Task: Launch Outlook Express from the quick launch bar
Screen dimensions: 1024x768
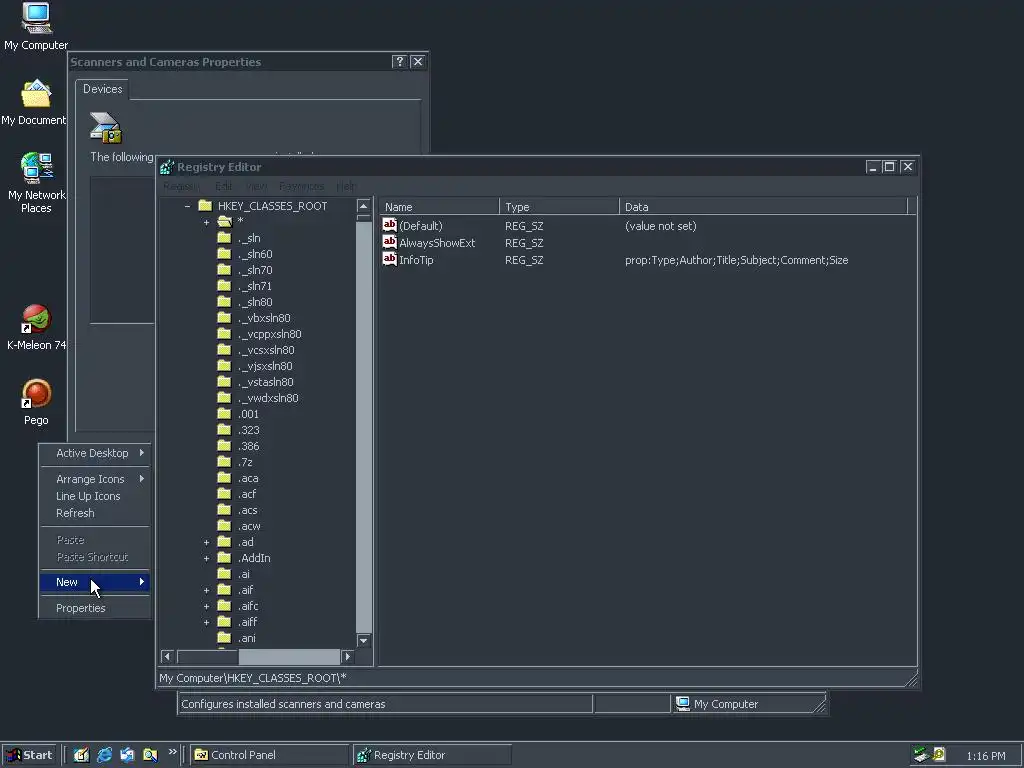Action: pyautogui.click(x=127, y=755)
